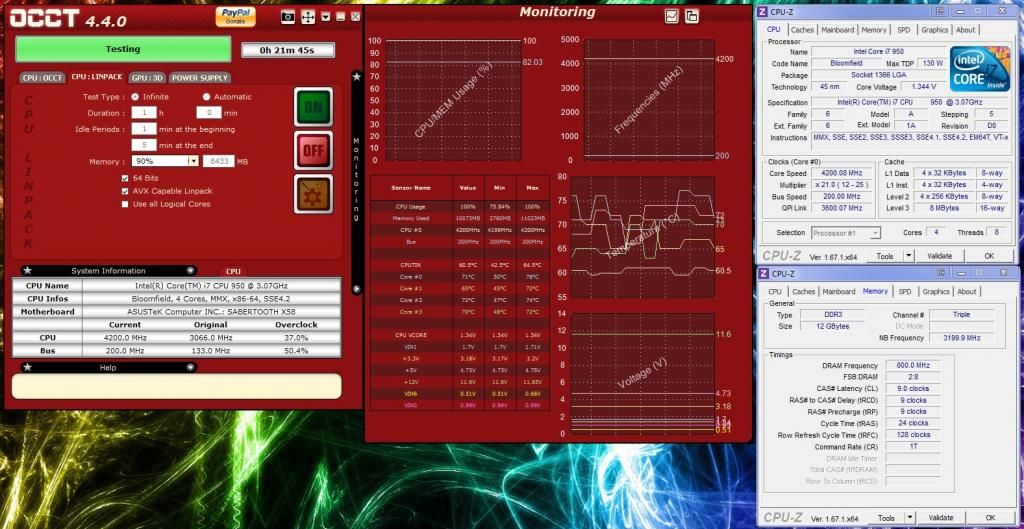The height and width of the screenshot is (529, 1024).
Task: Click the round arrow below the Monitoring sidebar
Action: 357,288
